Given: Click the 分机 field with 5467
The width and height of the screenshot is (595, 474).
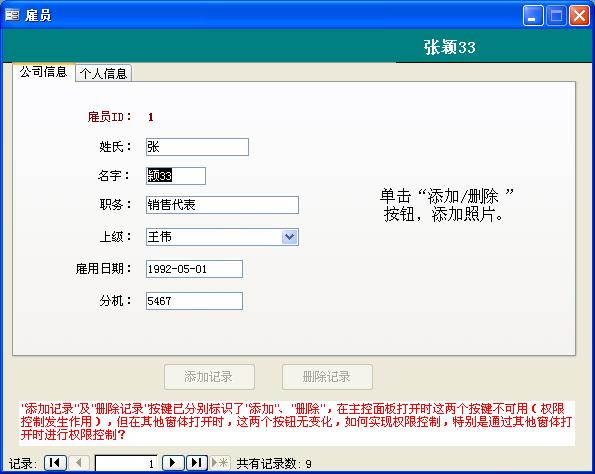Looking at the screenshot, I should [194, 301].
